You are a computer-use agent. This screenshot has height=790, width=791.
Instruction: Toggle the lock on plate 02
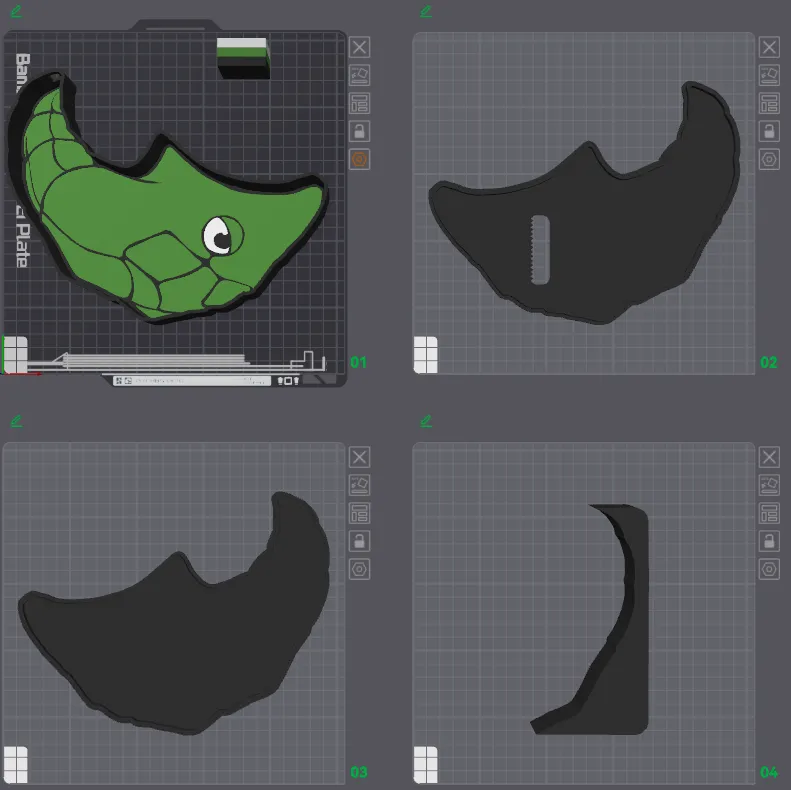[x=769, y=131]
